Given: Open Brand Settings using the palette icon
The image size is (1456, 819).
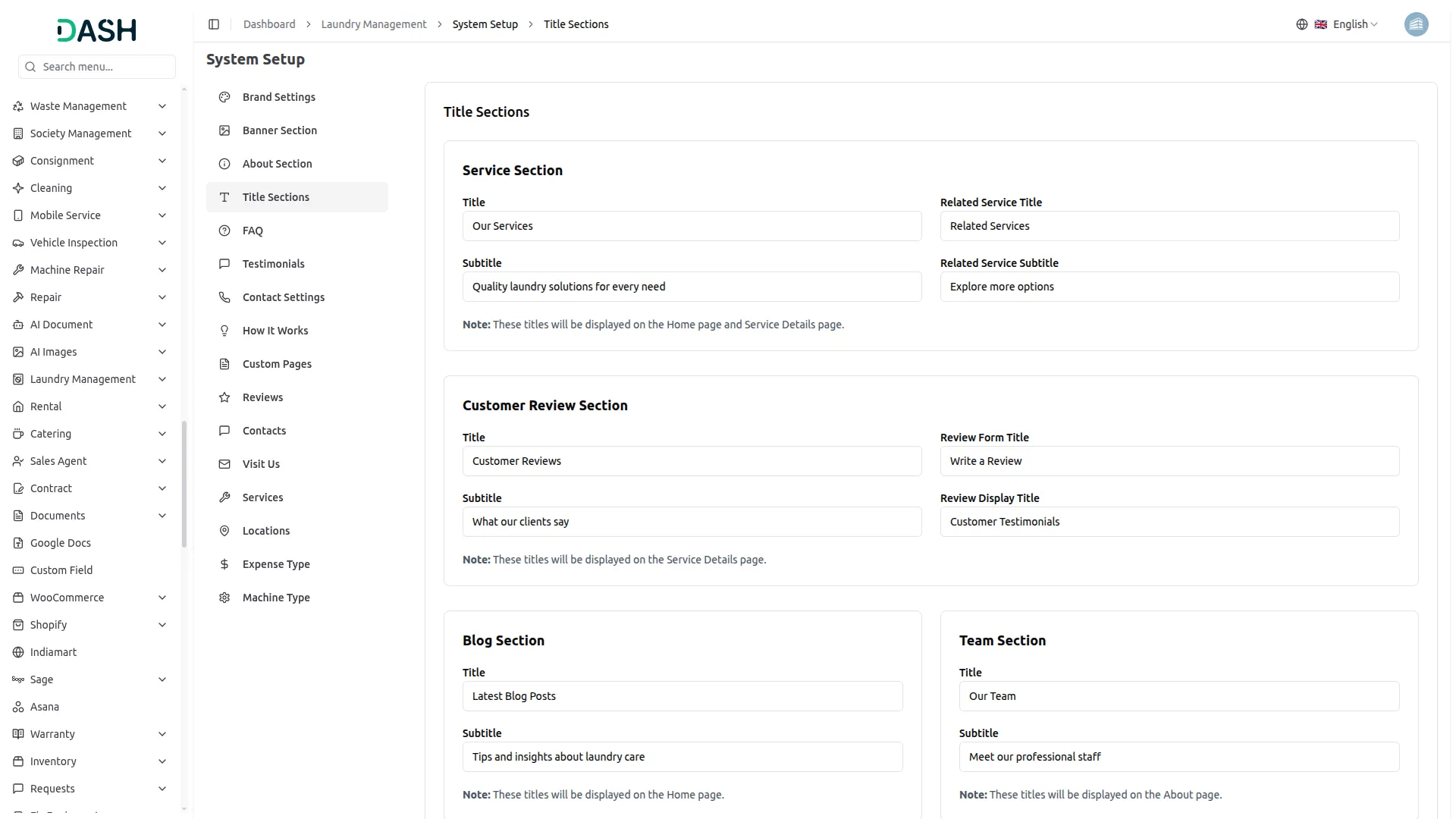Looking at the screenshot, I should 224,97.
